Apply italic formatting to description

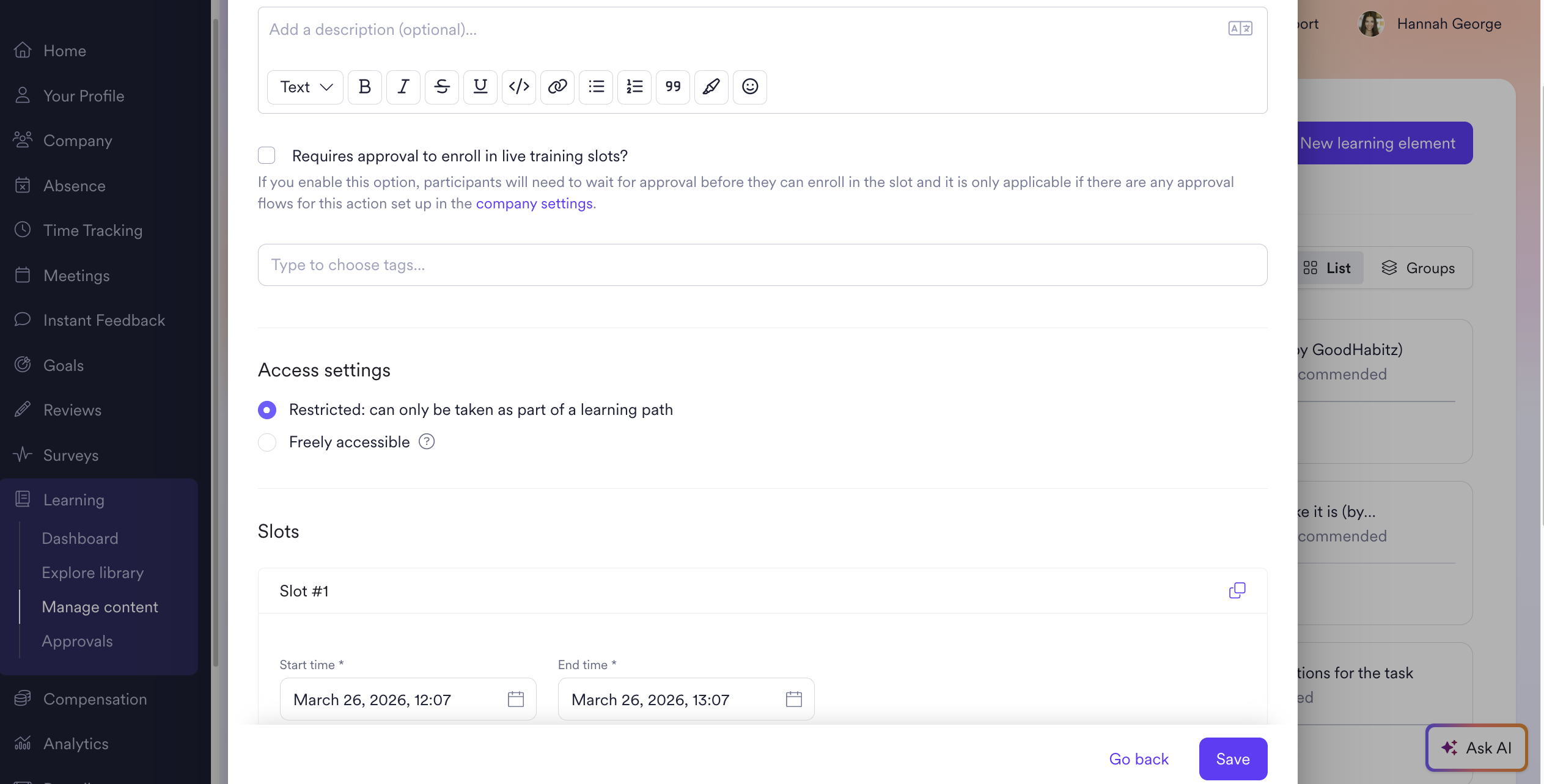click(403, 87)
